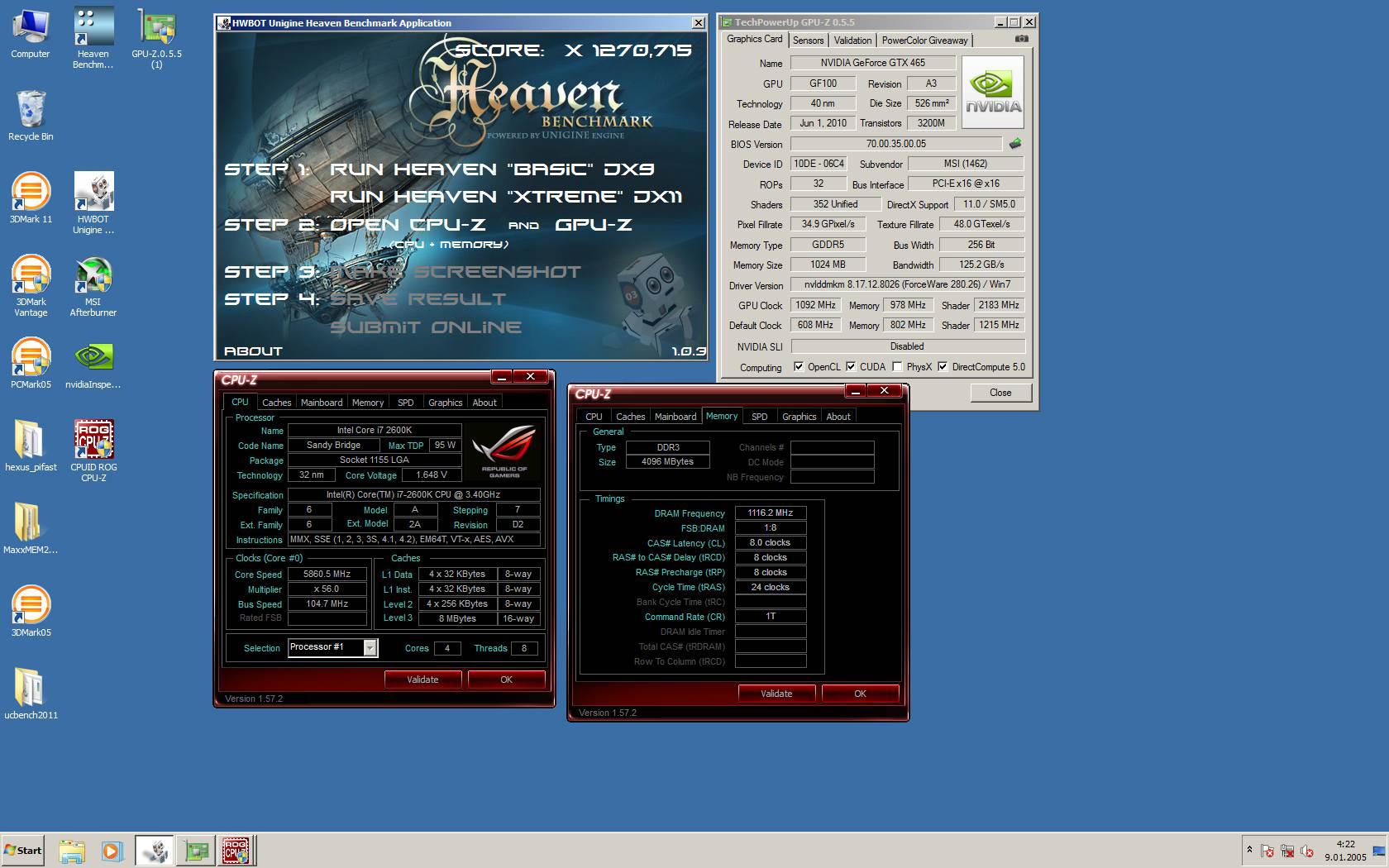Image resolution: width=1389 pixels, height=868 pixels.
Task: Switch to Validation tab in GPU-Z
Action: 852,41
